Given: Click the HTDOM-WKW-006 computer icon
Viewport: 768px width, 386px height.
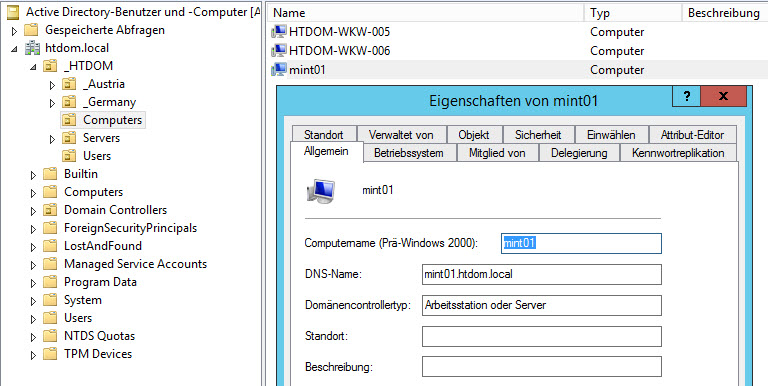Looking at the screenshot, I should (x=279, y=50).
